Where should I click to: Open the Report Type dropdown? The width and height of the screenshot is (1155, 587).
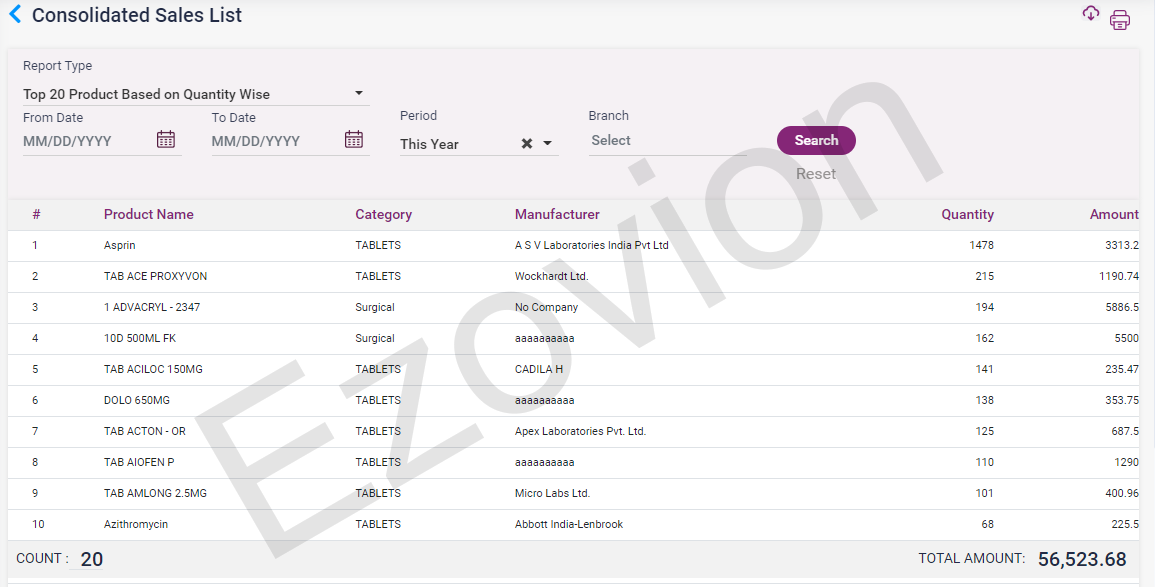coord(357,93)
